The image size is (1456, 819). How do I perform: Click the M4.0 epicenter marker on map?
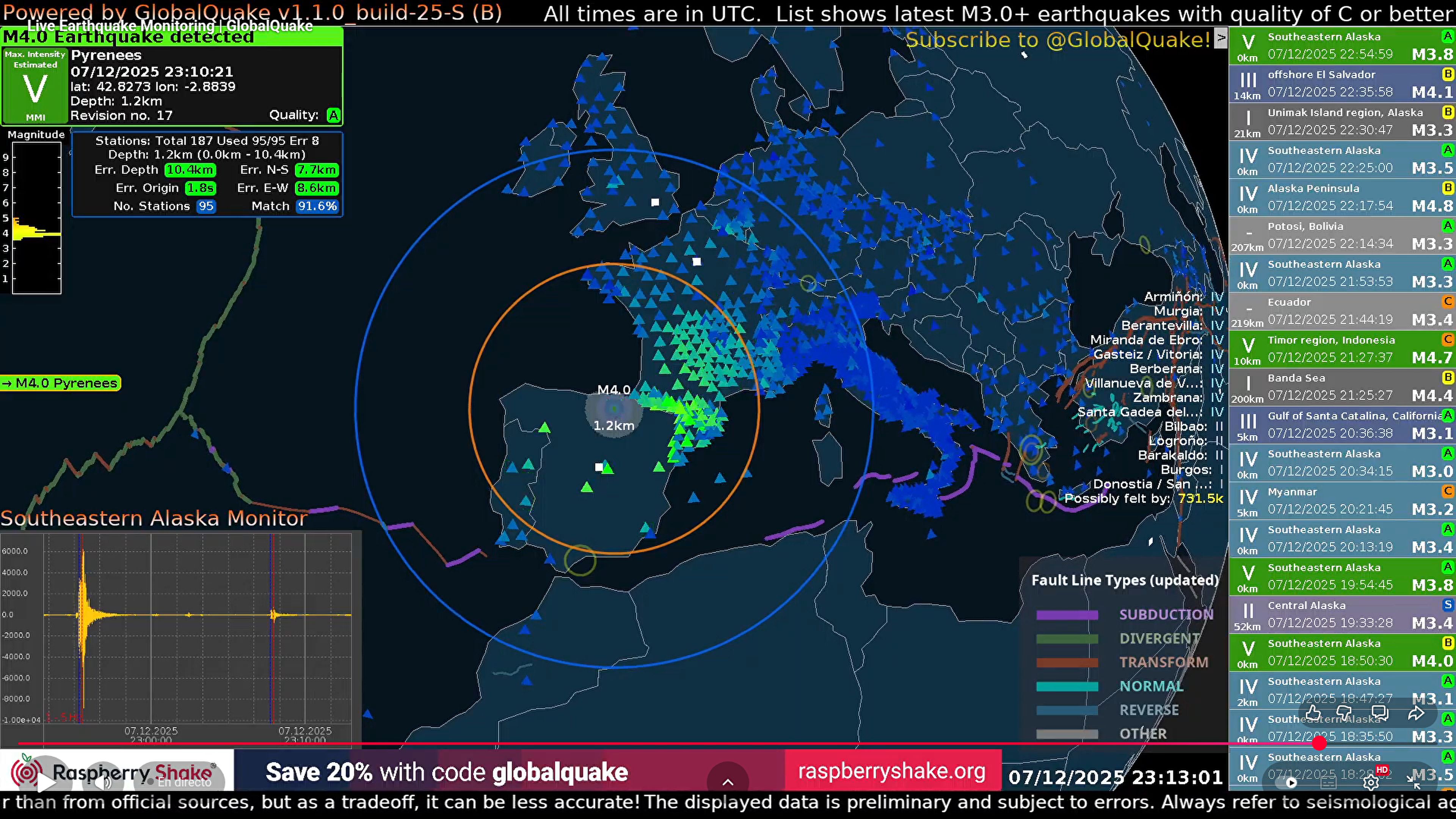tap(614, 408)
